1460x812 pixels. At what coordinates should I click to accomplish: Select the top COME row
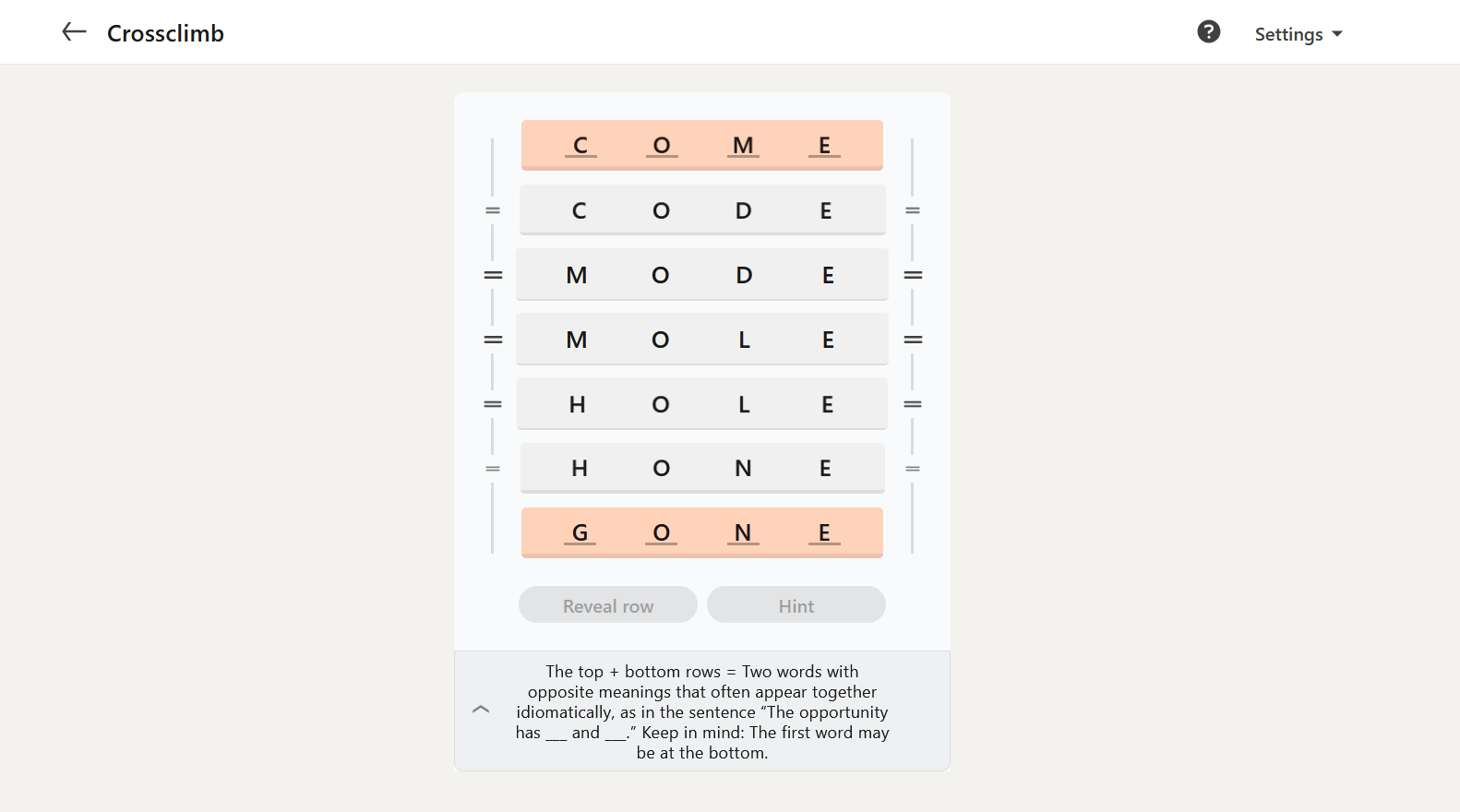coord(702,145)
